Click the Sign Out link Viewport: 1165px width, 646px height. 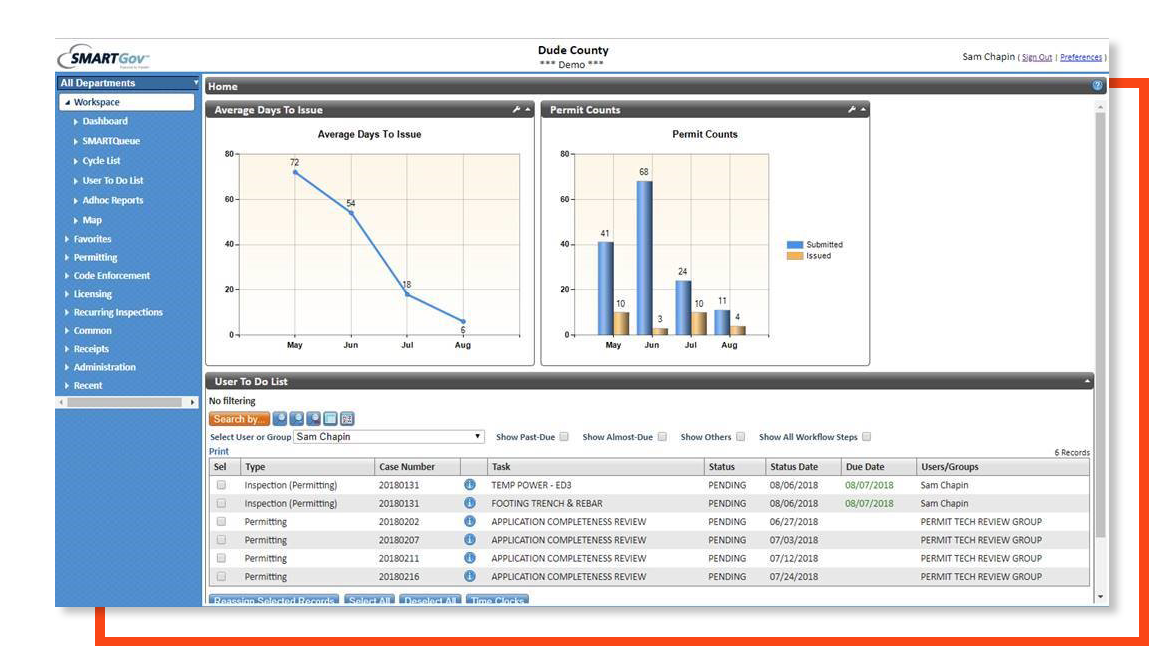pos(1036,57)
